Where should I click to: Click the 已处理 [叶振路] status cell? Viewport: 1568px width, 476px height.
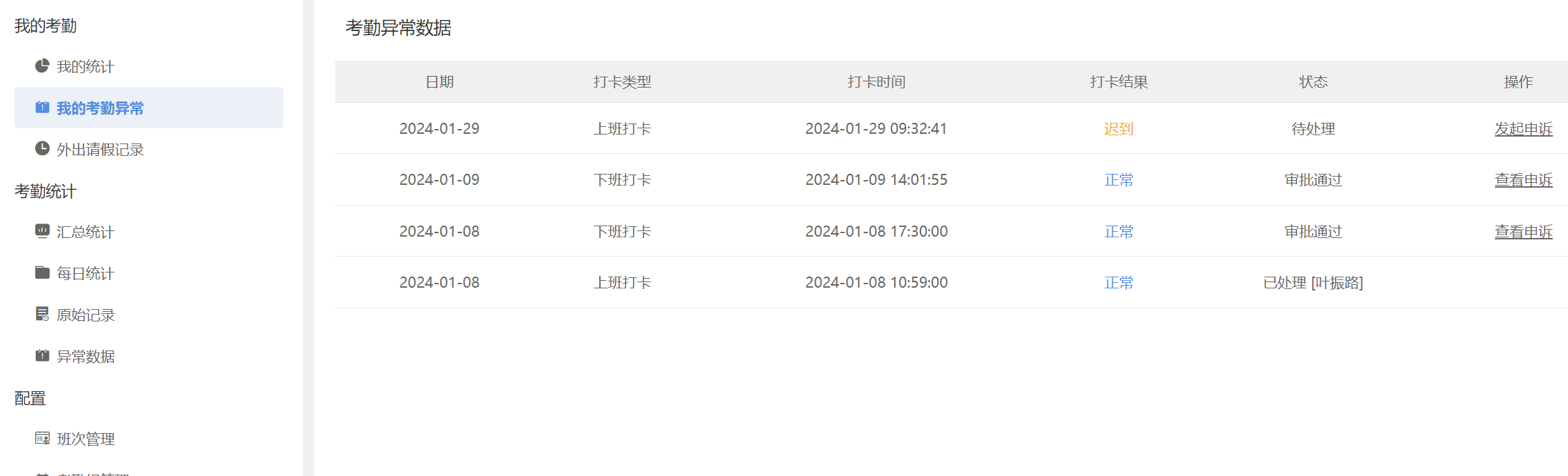pyautogui.click(x=1313, y=283)
